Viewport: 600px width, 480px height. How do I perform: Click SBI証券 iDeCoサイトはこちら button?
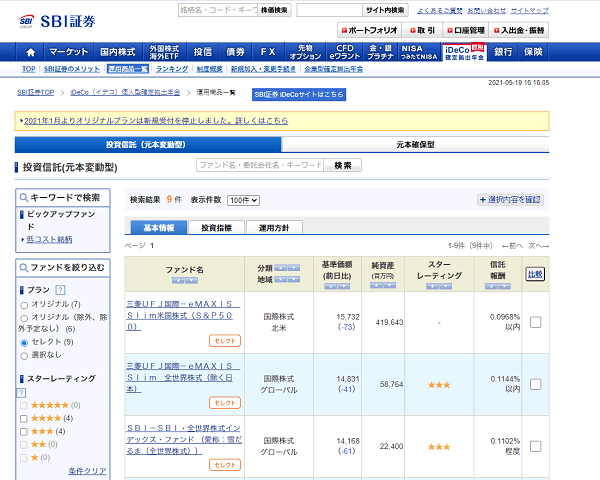coord(299,95)
